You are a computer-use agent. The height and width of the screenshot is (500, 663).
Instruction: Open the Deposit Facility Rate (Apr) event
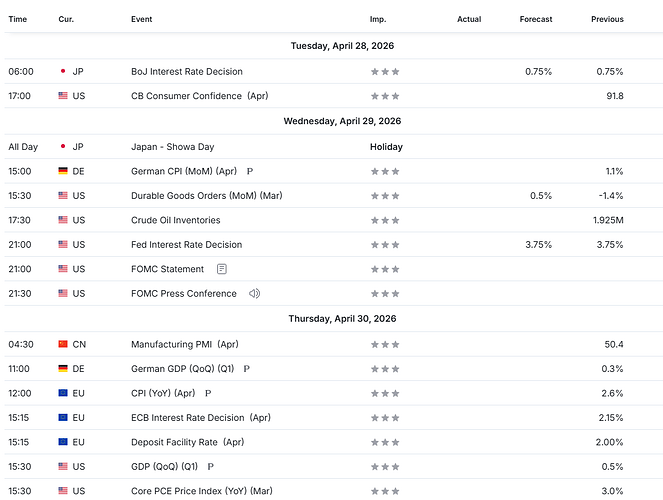click(x=188, y=442)
